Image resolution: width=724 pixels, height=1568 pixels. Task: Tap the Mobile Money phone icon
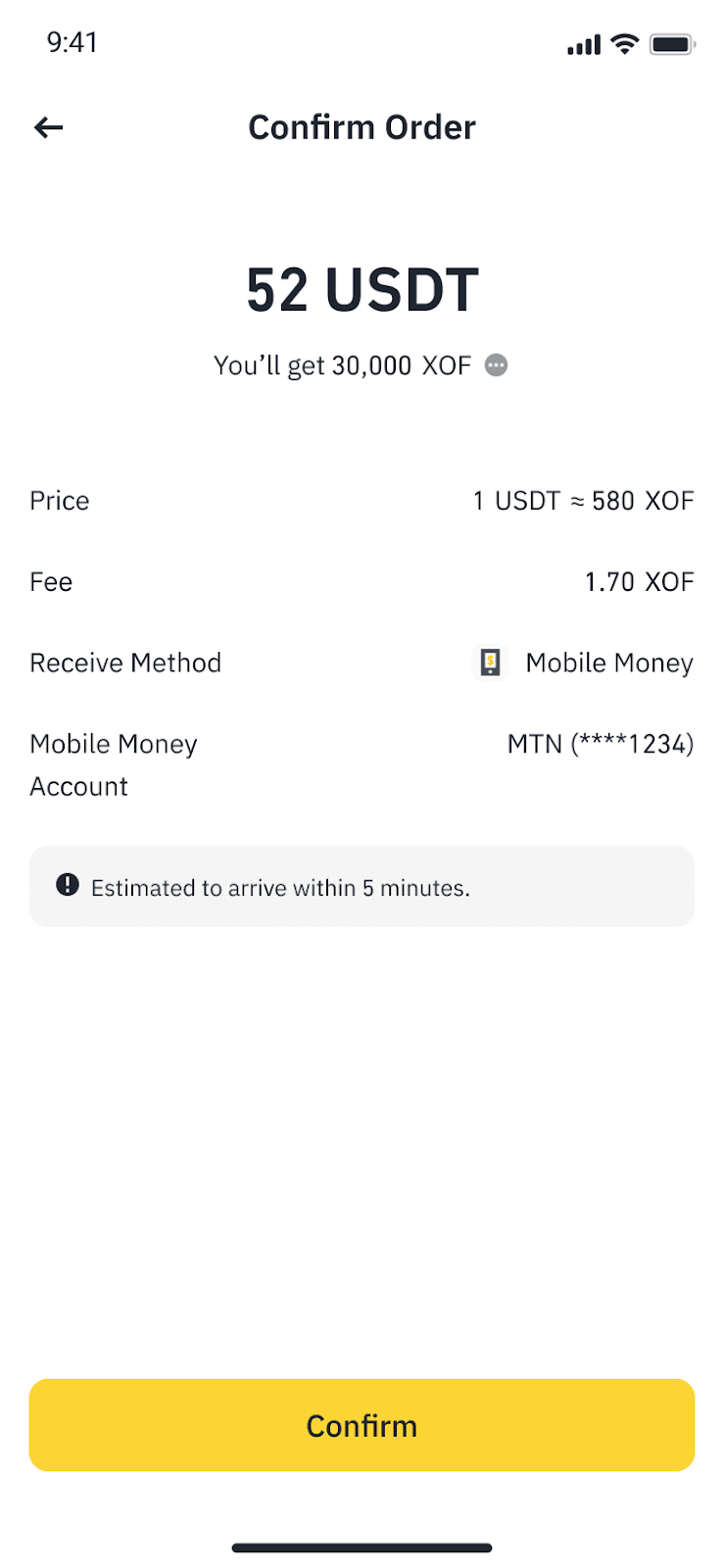coord(490,663)
